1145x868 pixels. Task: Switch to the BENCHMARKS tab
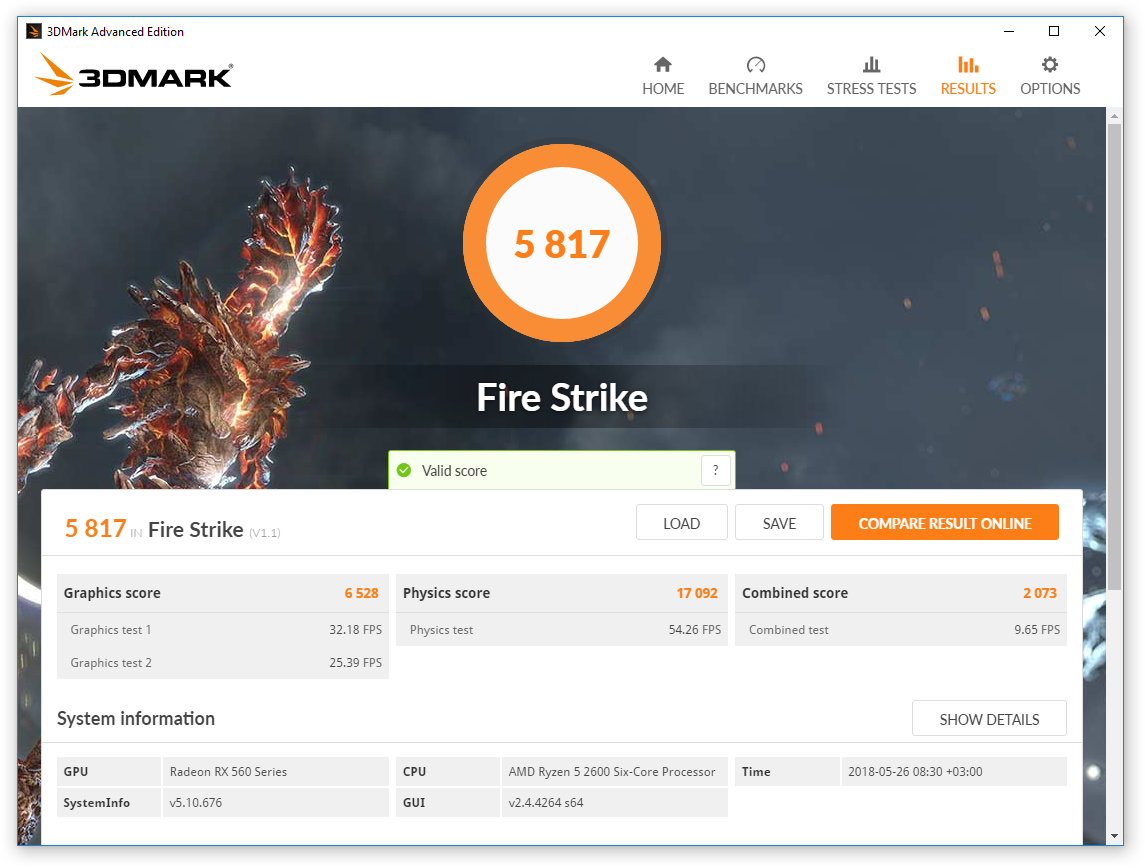pos(756,76)
